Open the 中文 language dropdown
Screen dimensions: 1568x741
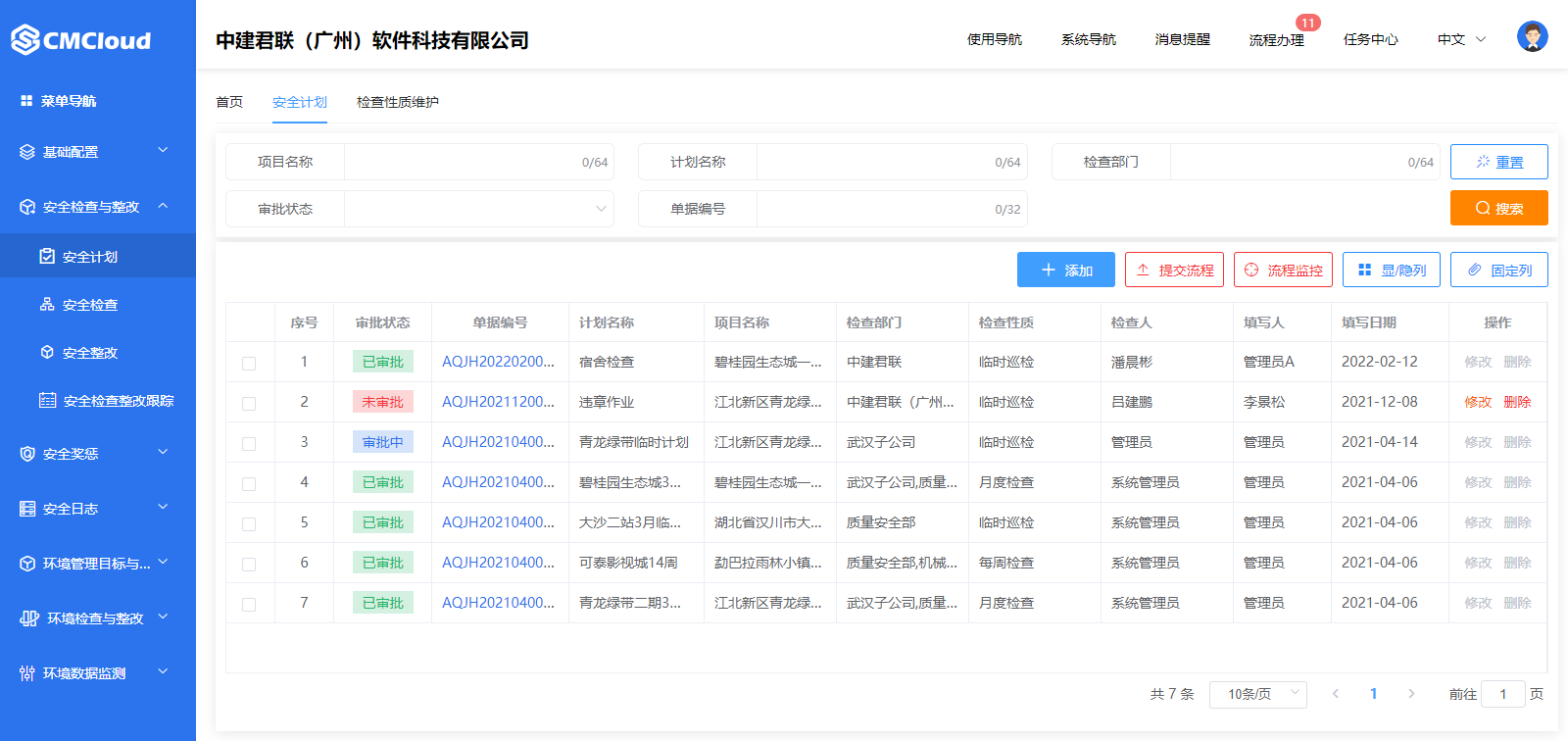(1462, 39)
